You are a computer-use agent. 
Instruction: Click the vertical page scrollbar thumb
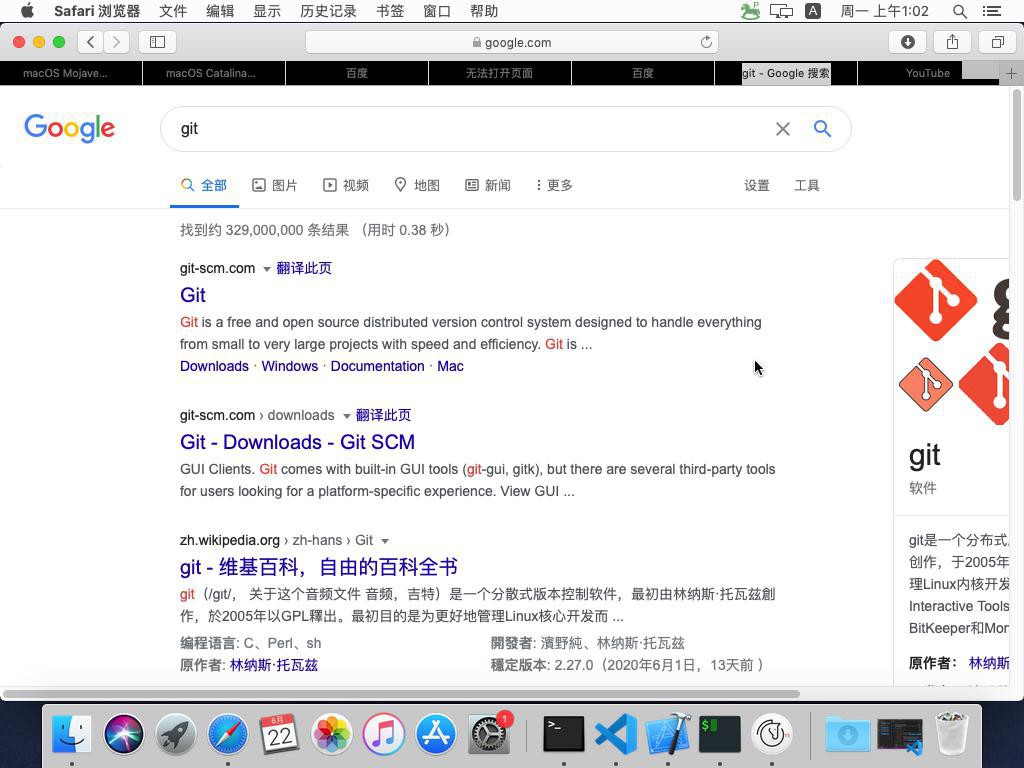(1016, 145)
